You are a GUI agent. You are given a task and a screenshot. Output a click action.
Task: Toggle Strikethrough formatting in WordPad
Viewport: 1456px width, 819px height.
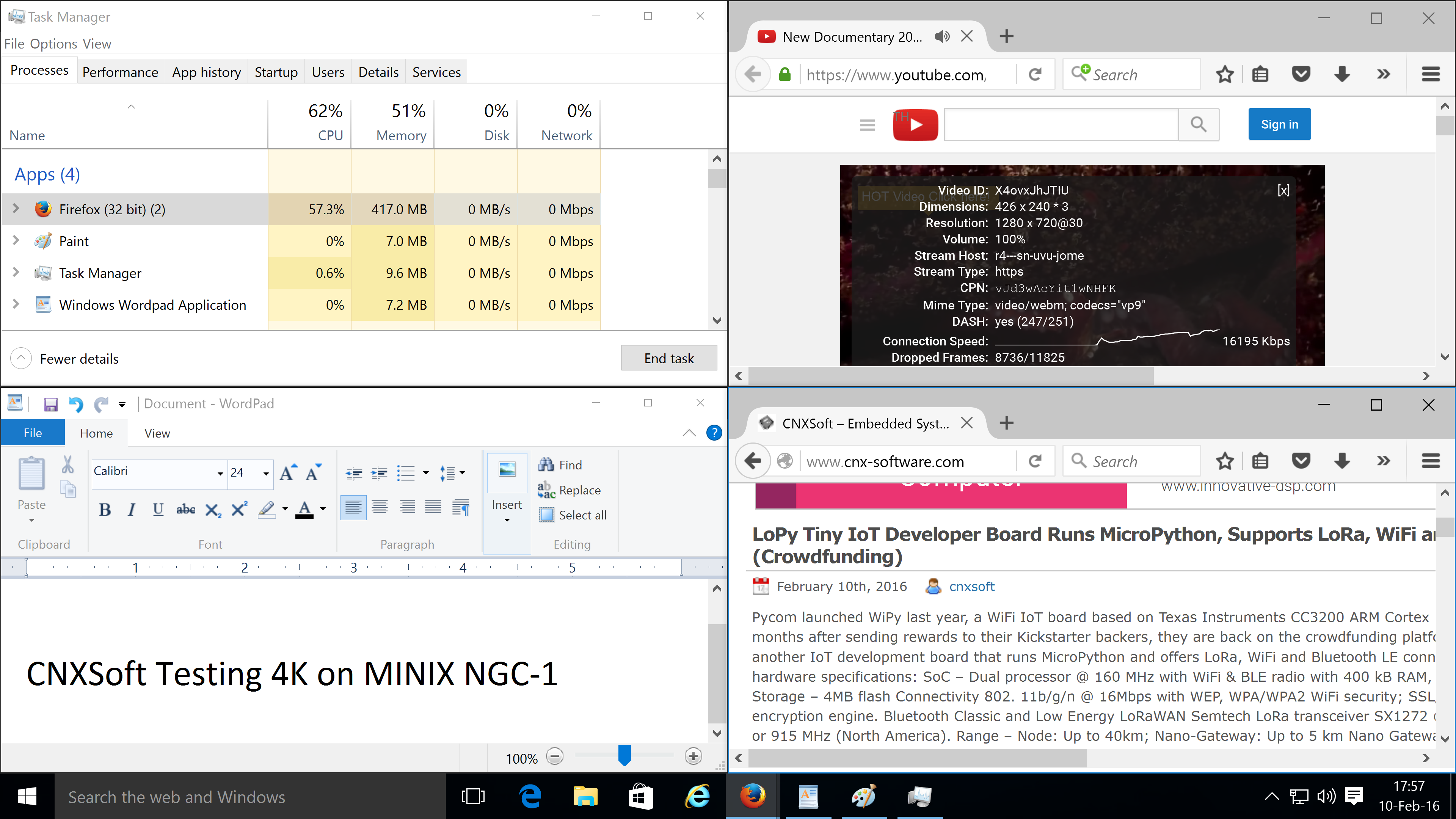pyautogui.click(x=185, y=510)
